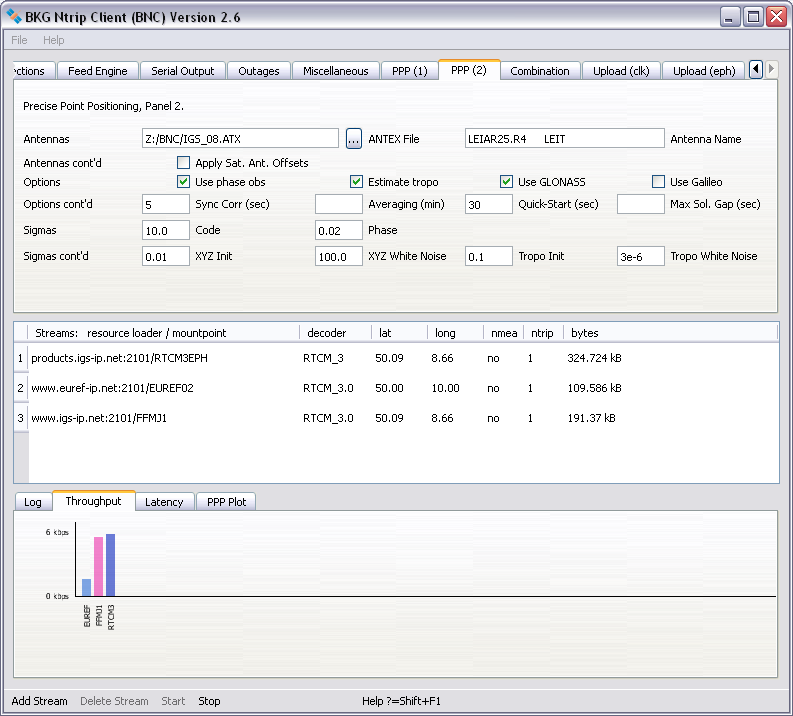This screenshot has height=716, width=793.
Task: Open the File menu
Action: tap(19, 40)
